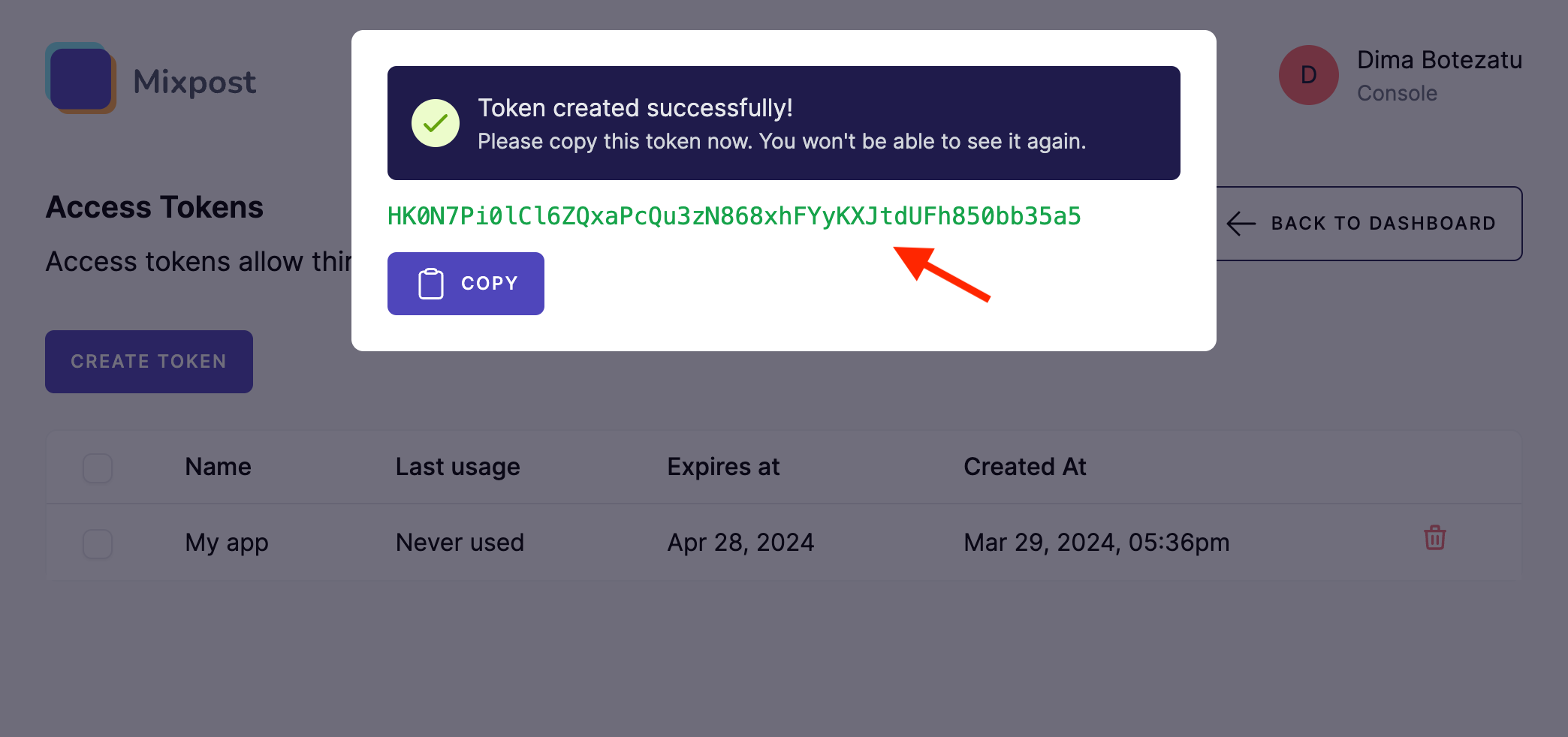Click the CREATE TOKEN button
This screenshot has height=737, width=1568.
149,362
